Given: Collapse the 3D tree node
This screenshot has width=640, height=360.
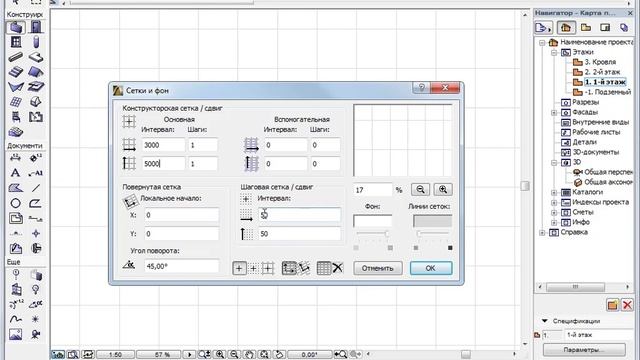Looking at the screenshot, I should (x=554, y=162).
